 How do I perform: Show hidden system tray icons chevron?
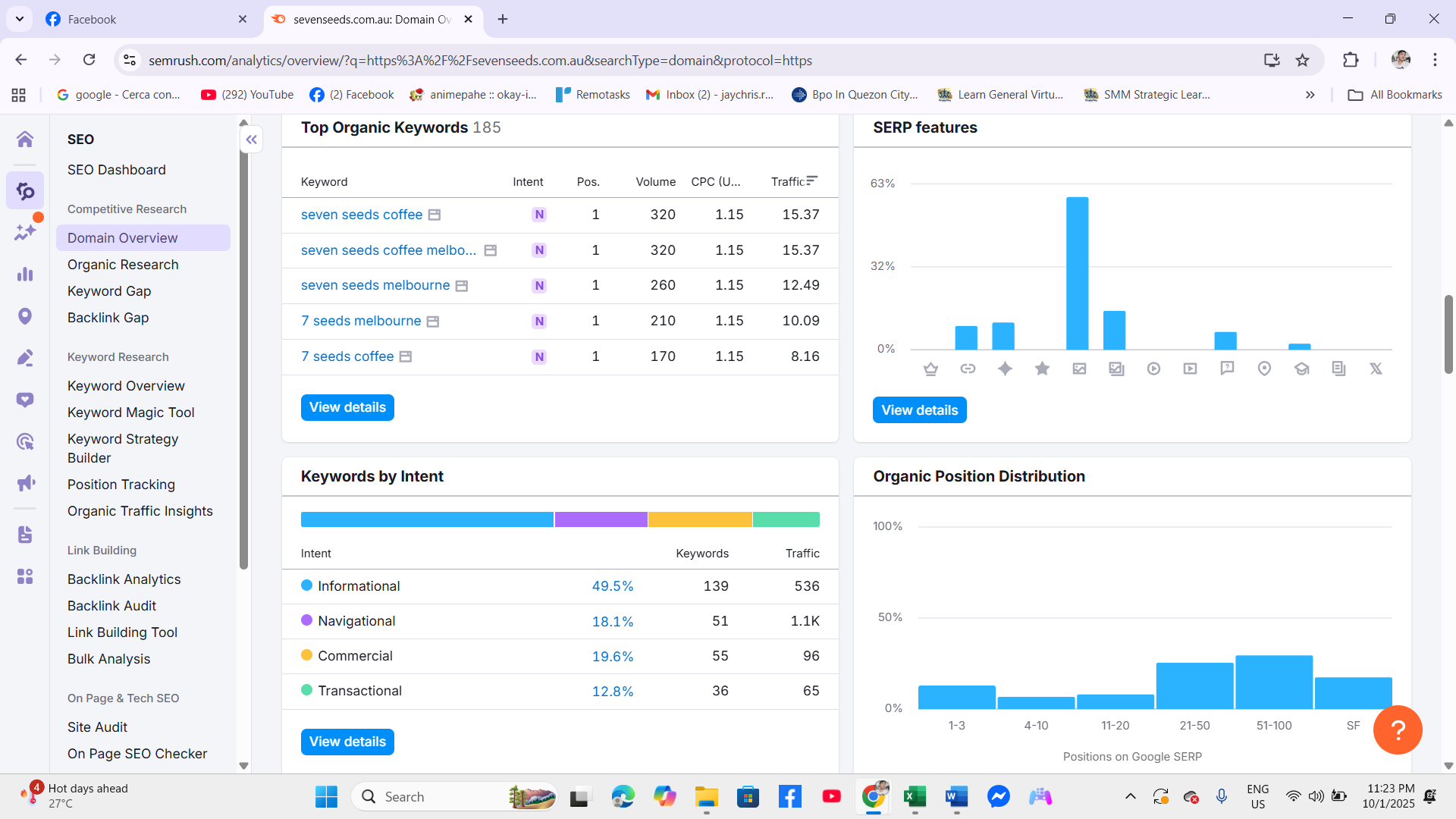[x=1130, y=796]
